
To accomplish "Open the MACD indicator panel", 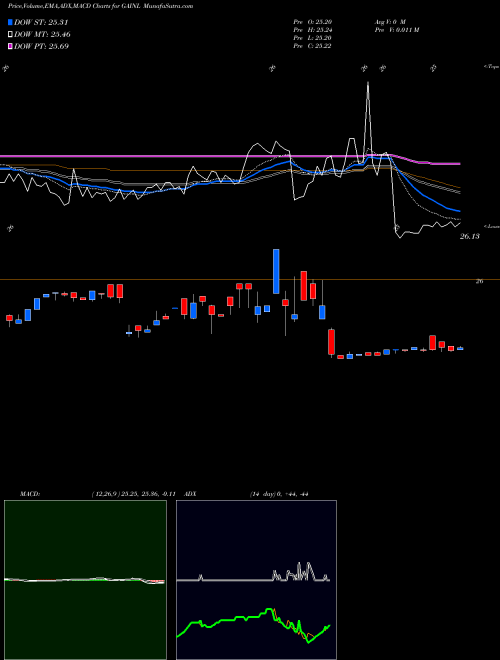I will pyautogui.click(x=85, y=580).
